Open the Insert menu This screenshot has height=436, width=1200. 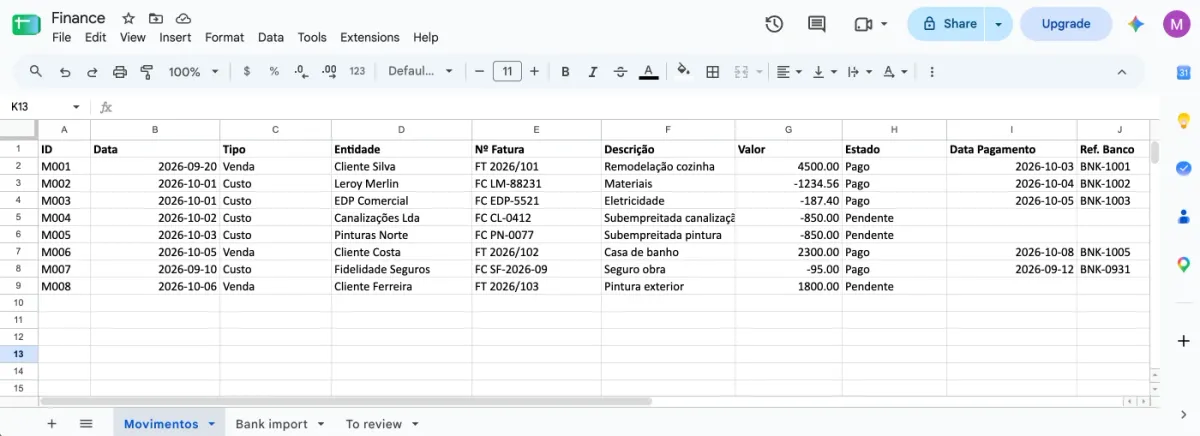(x=176, y=37)
